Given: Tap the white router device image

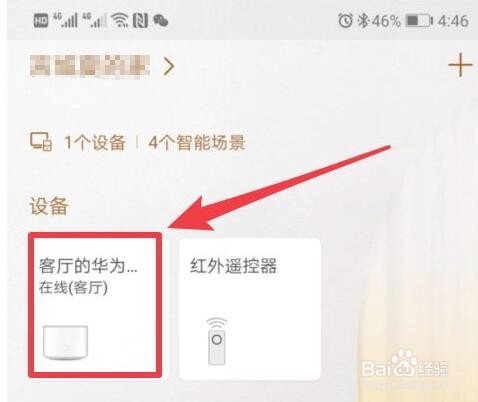Looking at the screenshot, I should (66, 343).
